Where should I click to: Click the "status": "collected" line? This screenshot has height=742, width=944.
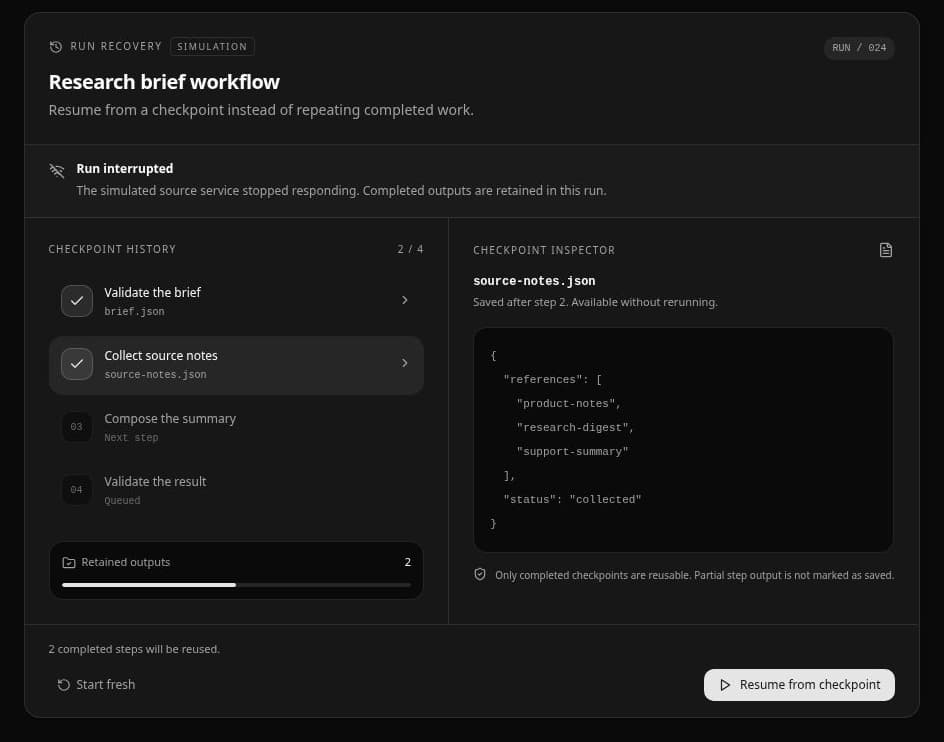point(572,499)
